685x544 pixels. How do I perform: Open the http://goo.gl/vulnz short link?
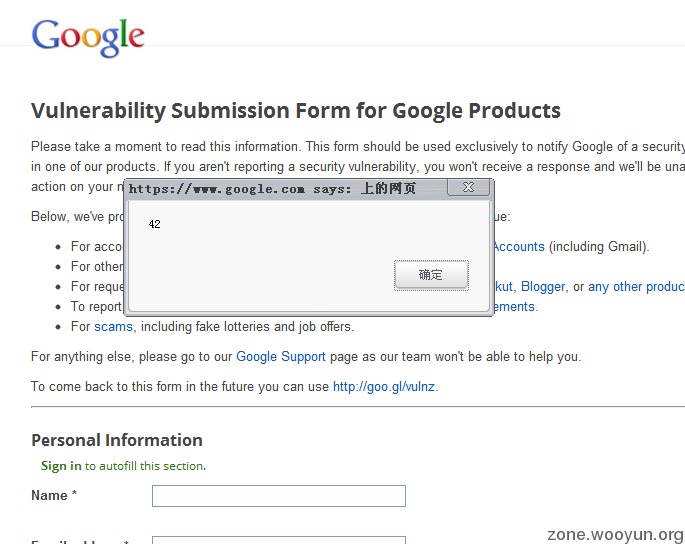coord(384,386)
